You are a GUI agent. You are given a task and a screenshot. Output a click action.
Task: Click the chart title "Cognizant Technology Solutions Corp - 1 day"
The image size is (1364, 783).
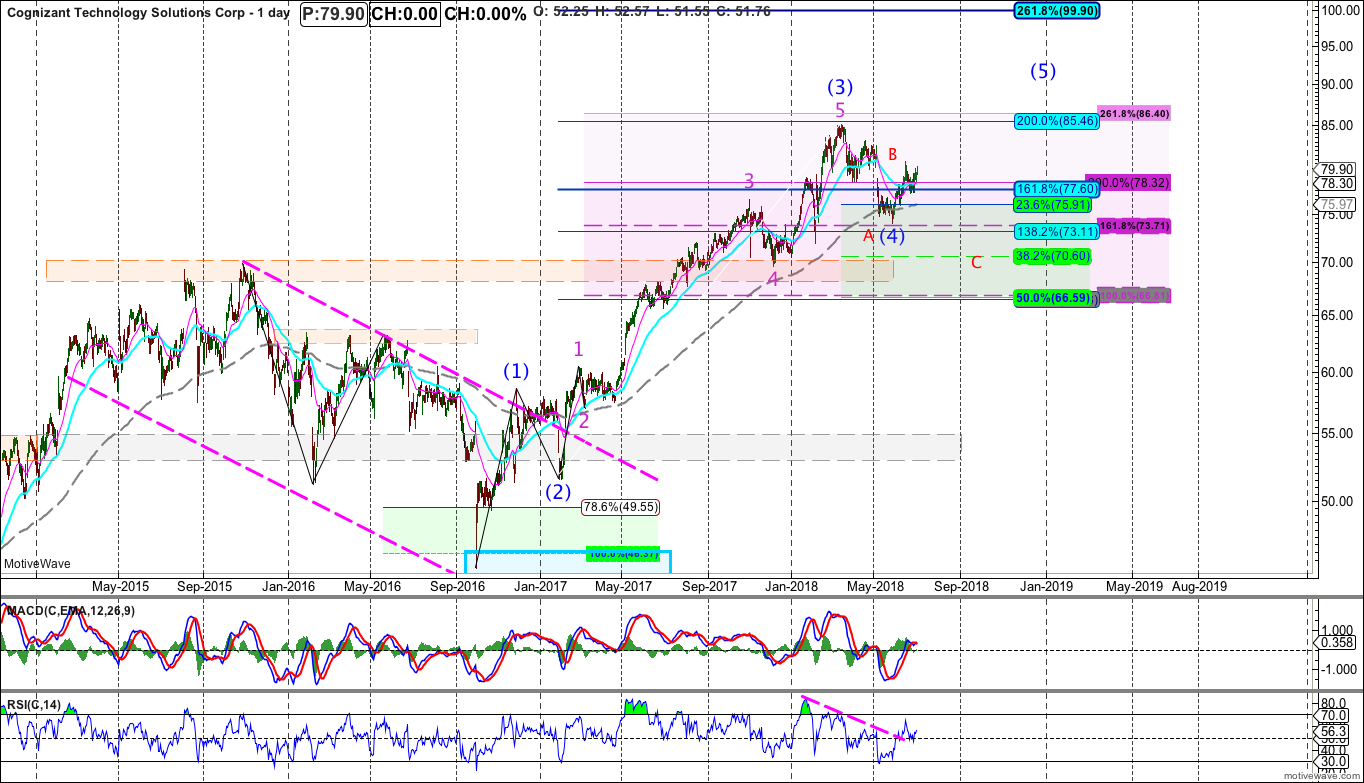click(x=149, y=14)
